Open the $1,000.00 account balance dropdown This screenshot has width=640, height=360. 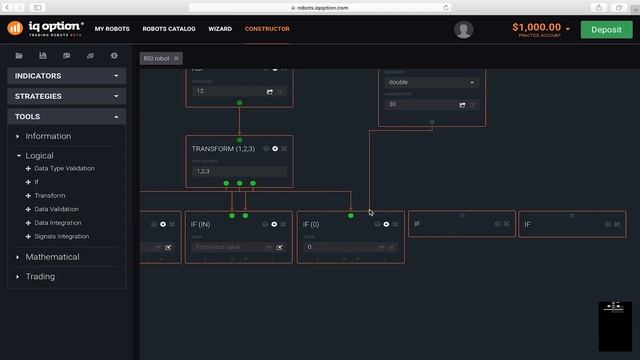[x=541, y=28]
